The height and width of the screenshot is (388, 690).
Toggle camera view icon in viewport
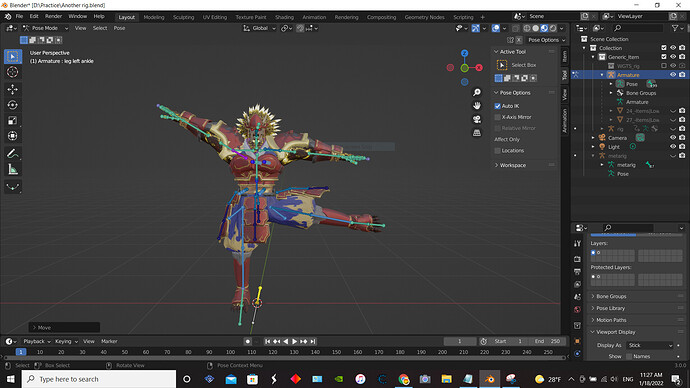[x=477, y=119]
